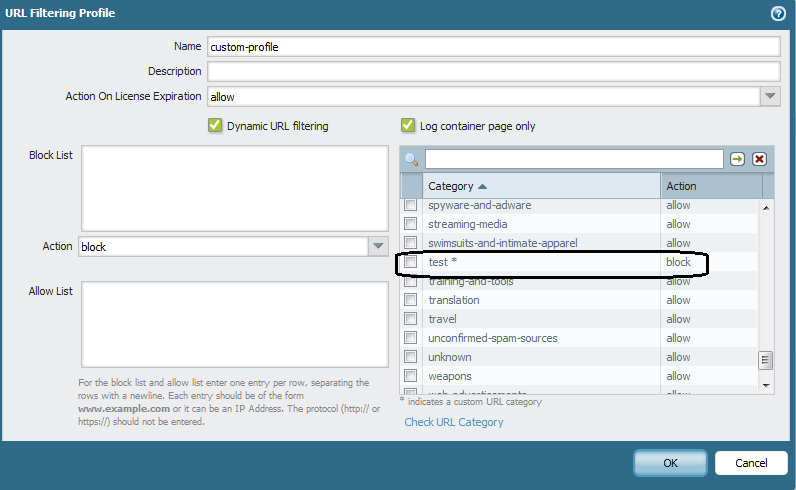The height and width of the screenshot is (490, 796).
Task: Click into the Description text field
Action: pos(493,72)
